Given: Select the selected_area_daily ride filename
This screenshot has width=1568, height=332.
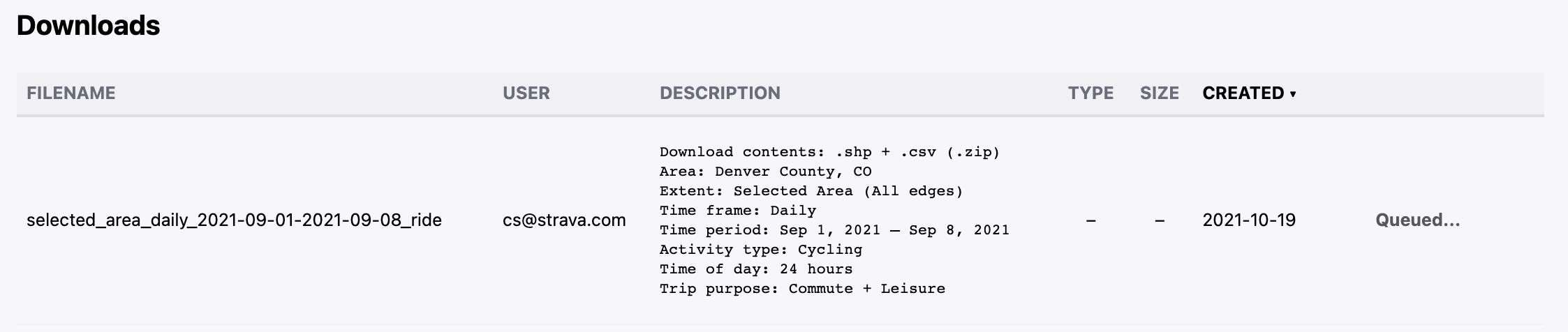Looking at the screenshot, I should tap(234, 220).
